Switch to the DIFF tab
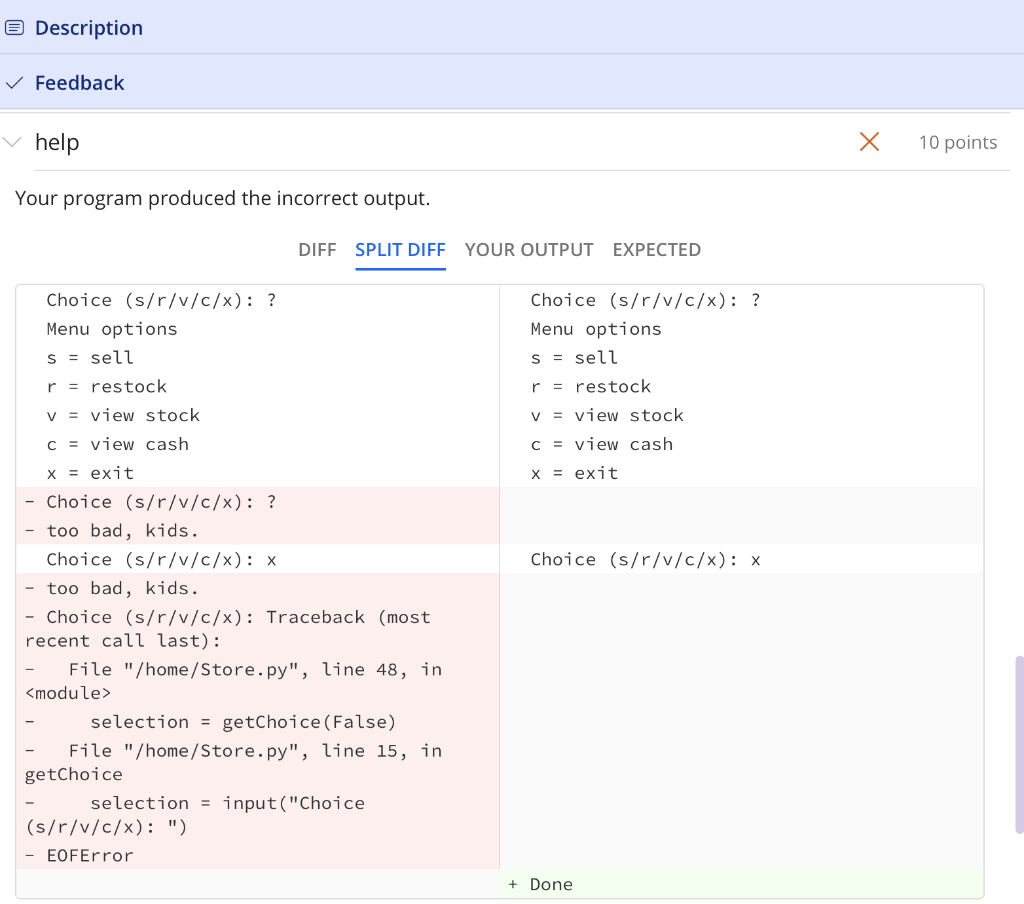This screenshot has width=1024, height=904. [x=317, y=250]
